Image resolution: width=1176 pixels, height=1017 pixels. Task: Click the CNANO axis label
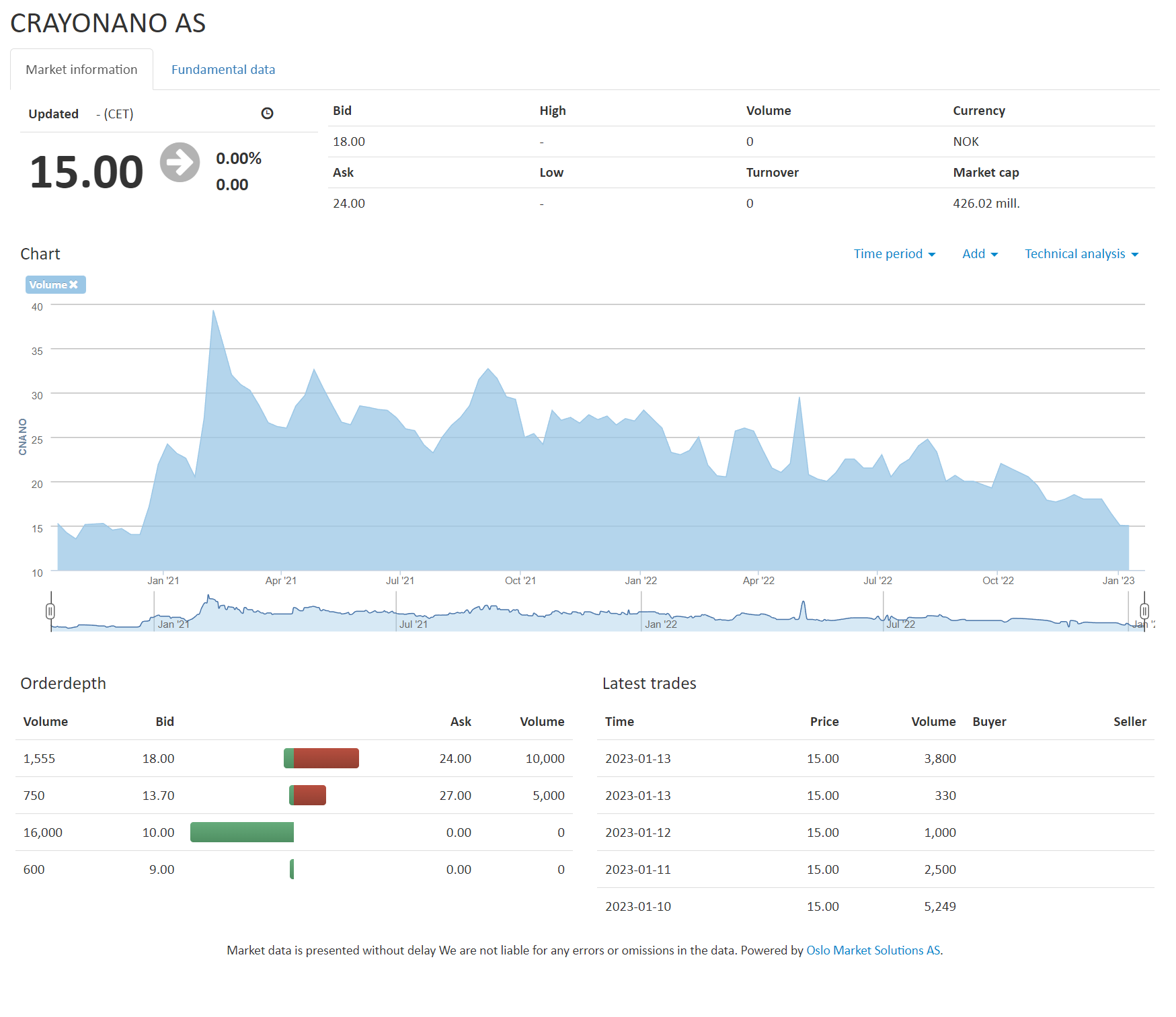click(x=23, y=437)
